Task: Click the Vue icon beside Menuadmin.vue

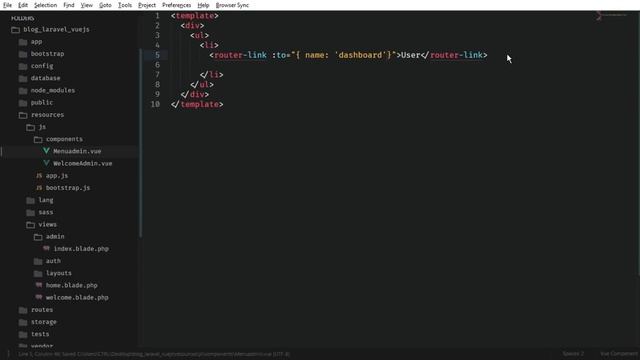Action: (x=46, y=151)
